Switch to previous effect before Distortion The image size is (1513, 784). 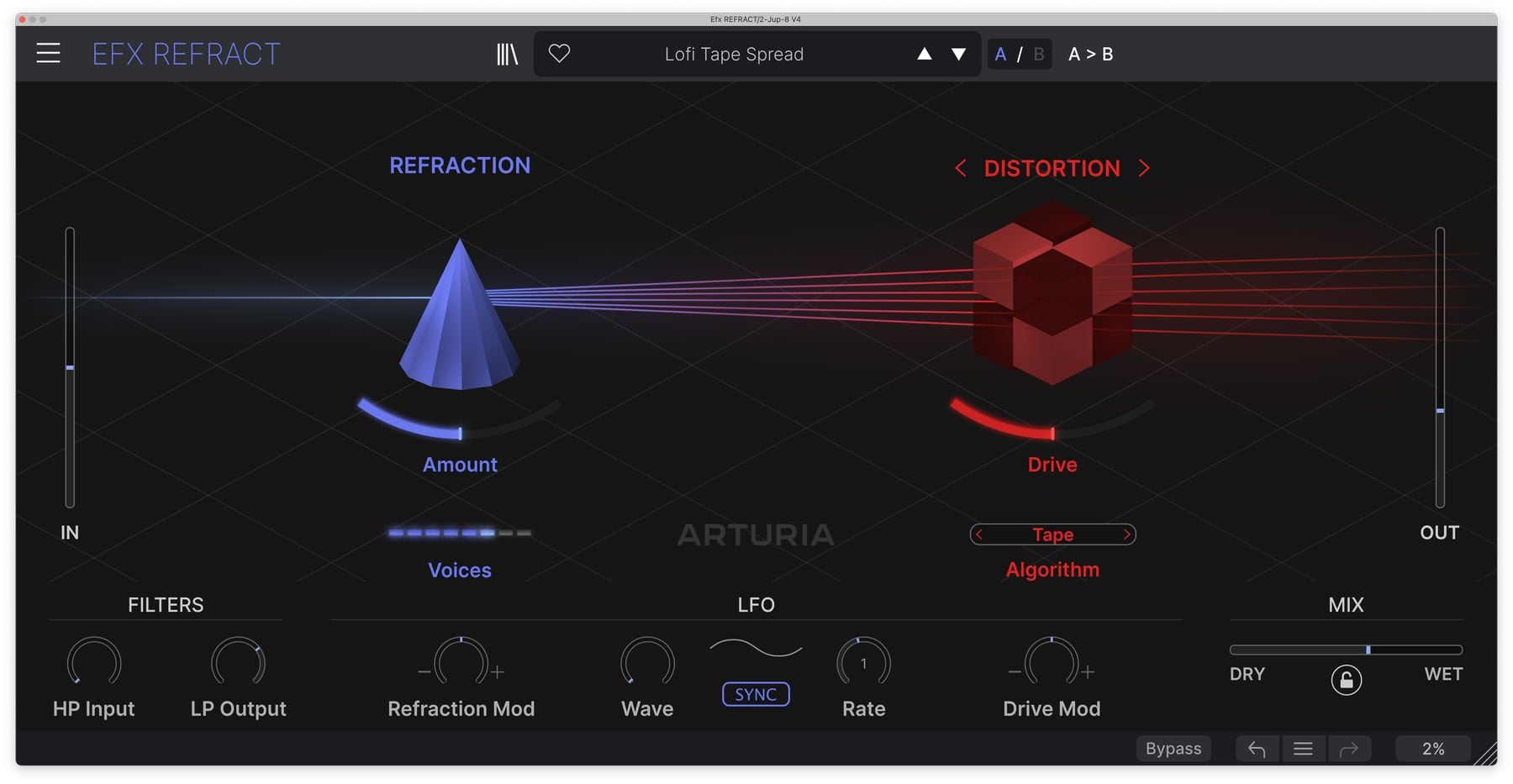pyautogui.click(x=960, y=169)
